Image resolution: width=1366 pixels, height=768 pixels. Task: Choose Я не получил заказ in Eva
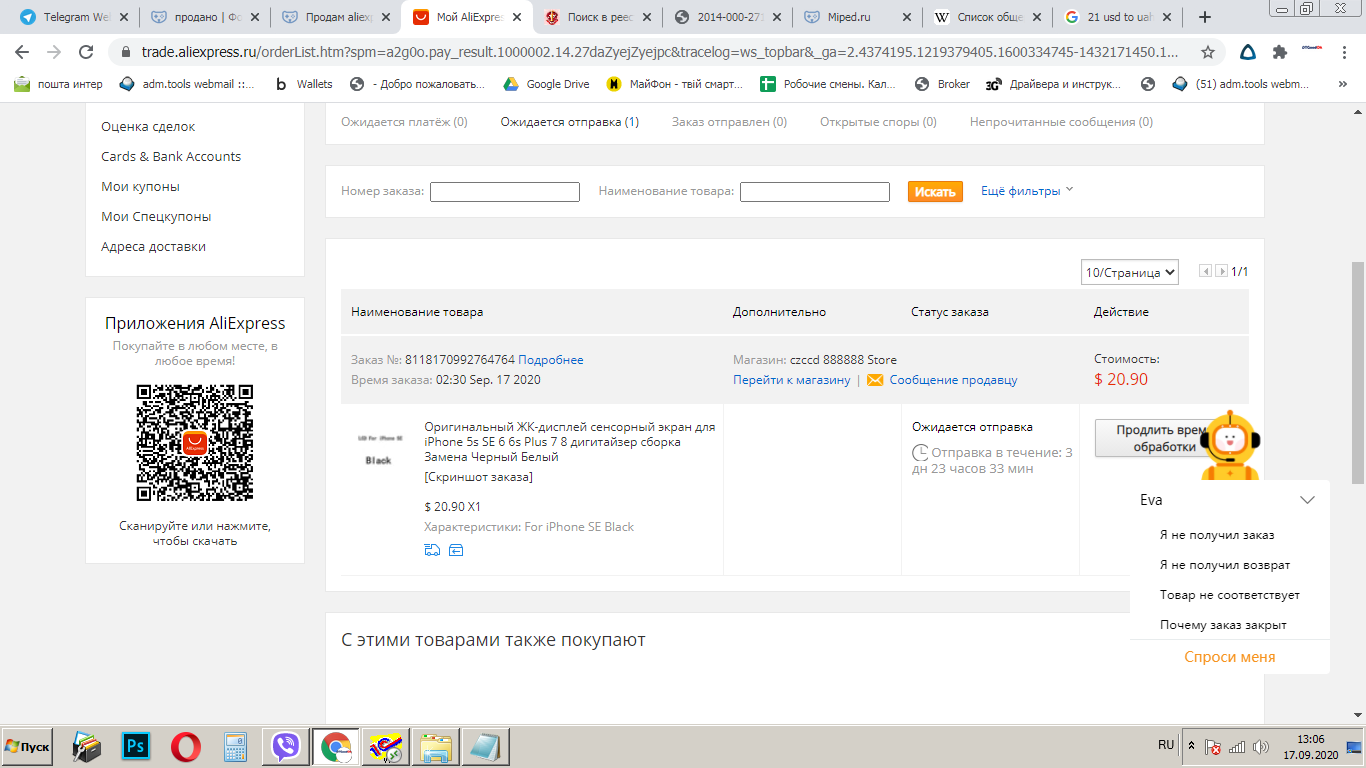pos(1217,535)
